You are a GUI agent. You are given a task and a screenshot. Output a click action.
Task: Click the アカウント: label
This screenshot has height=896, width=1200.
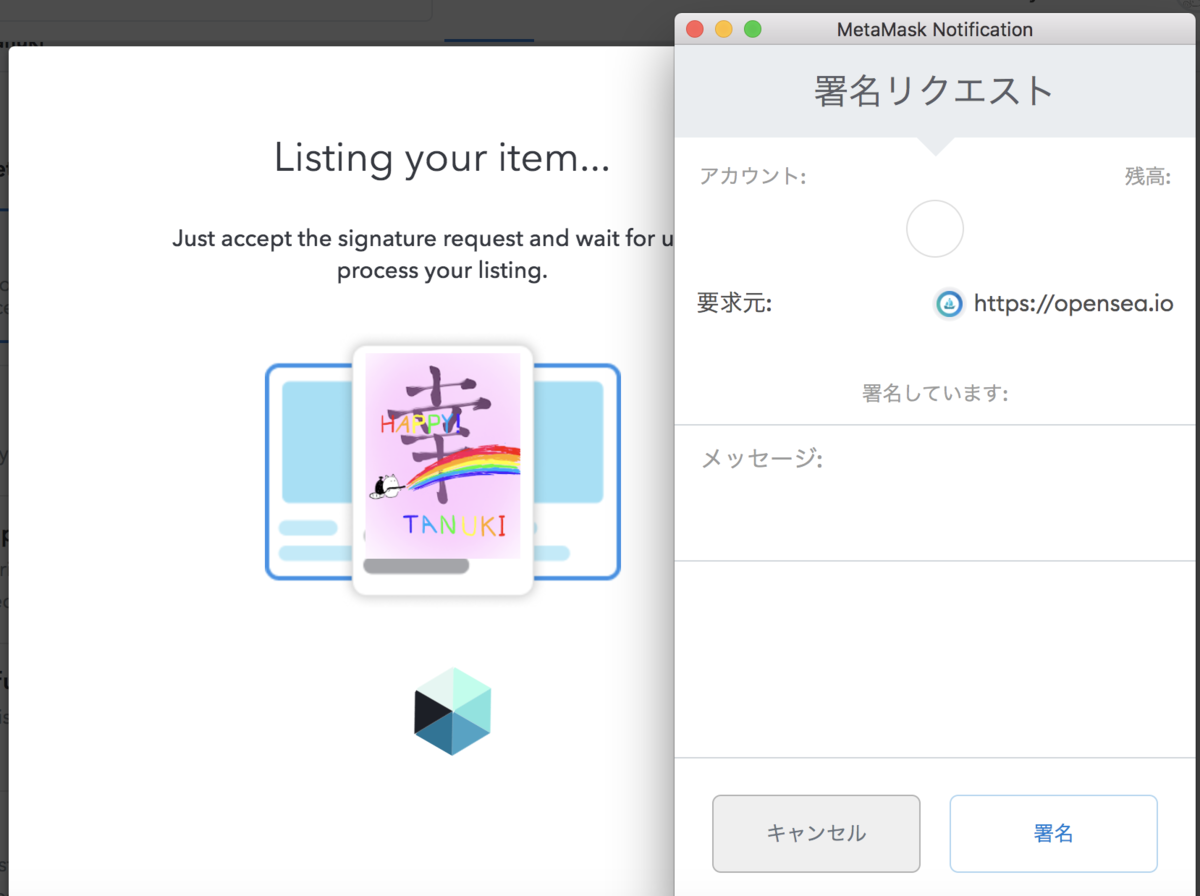[753, 177]
